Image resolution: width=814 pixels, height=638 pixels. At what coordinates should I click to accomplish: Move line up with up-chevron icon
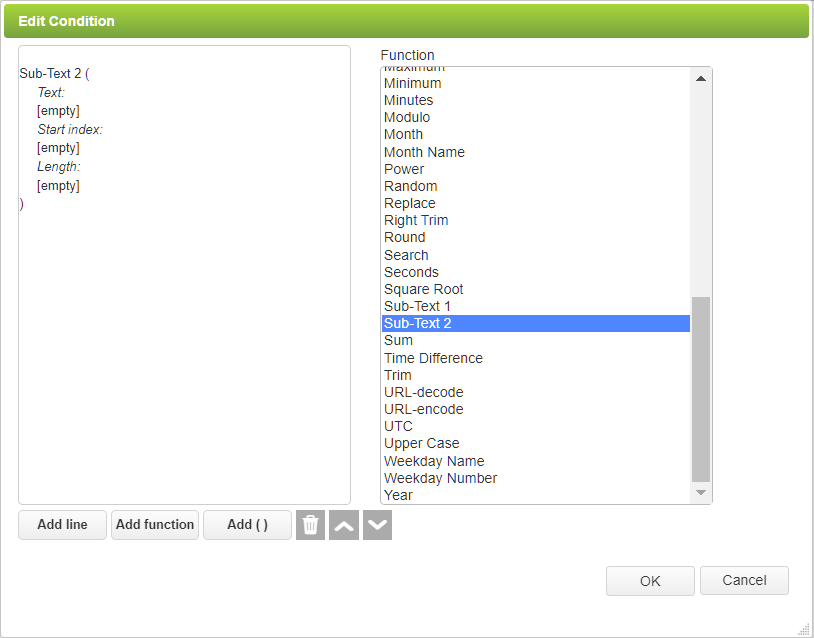pyautogui.click(x=344, y=525)
